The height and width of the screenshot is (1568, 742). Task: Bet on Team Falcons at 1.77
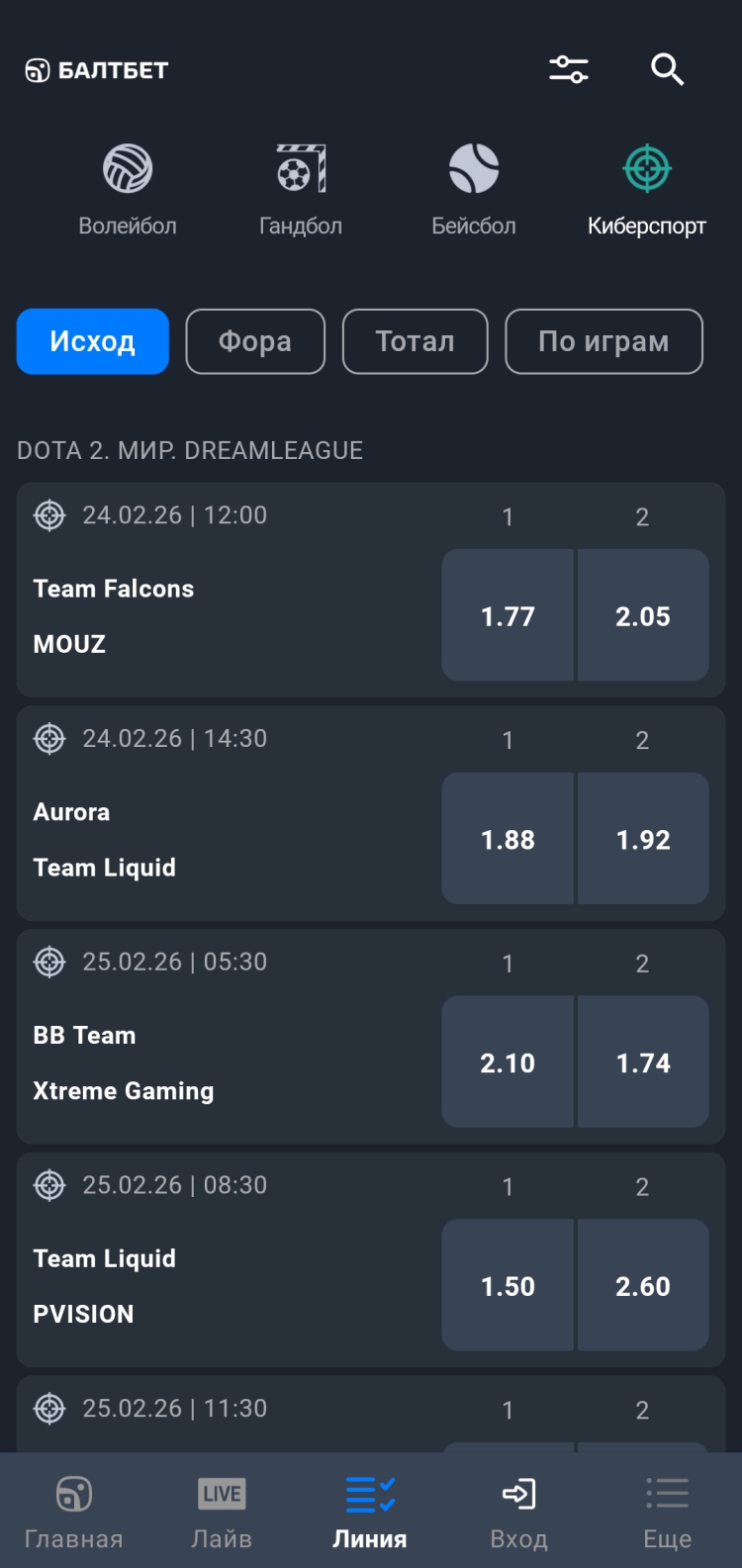508,615
